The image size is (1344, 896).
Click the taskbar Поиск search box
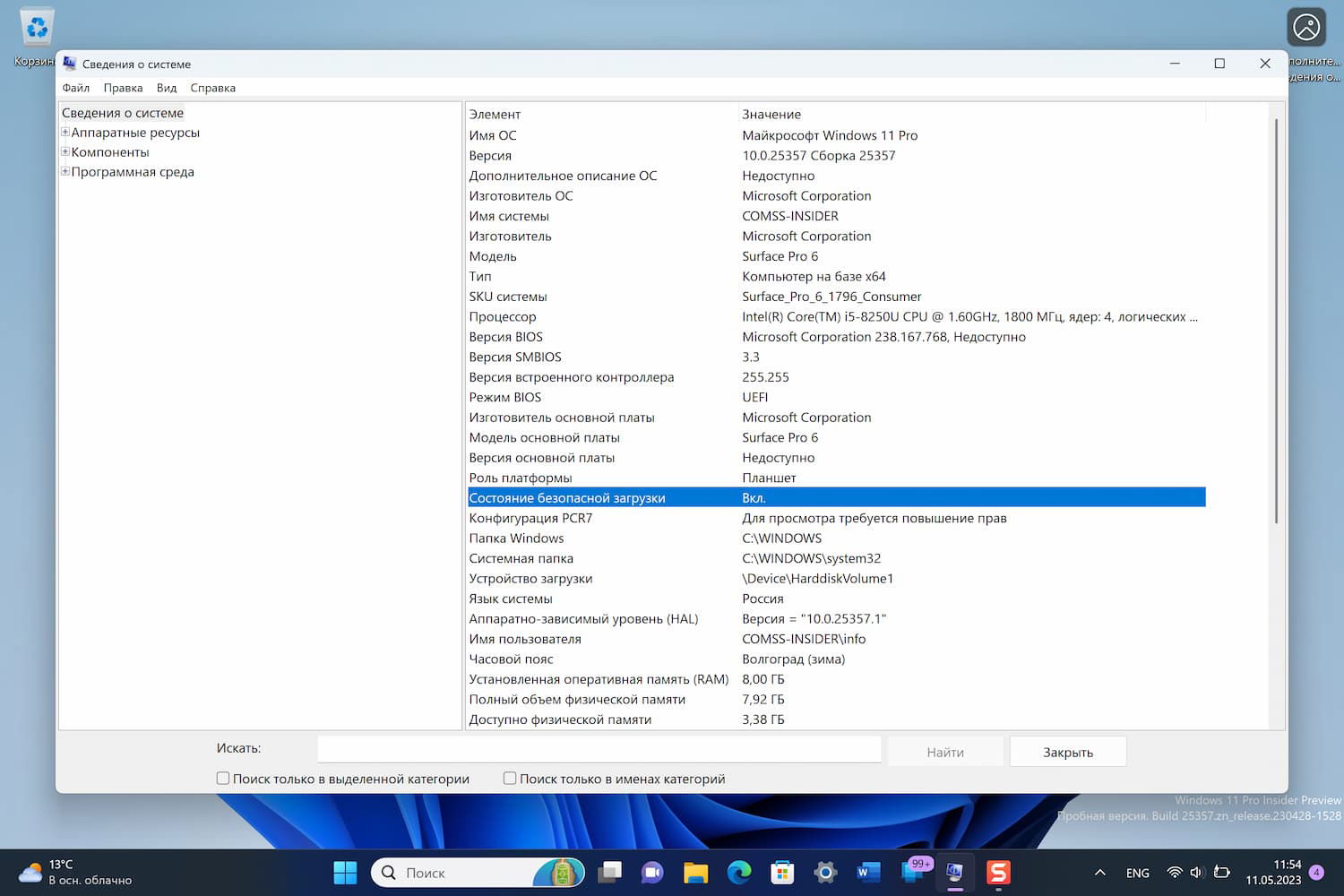[x=478, y=873]
